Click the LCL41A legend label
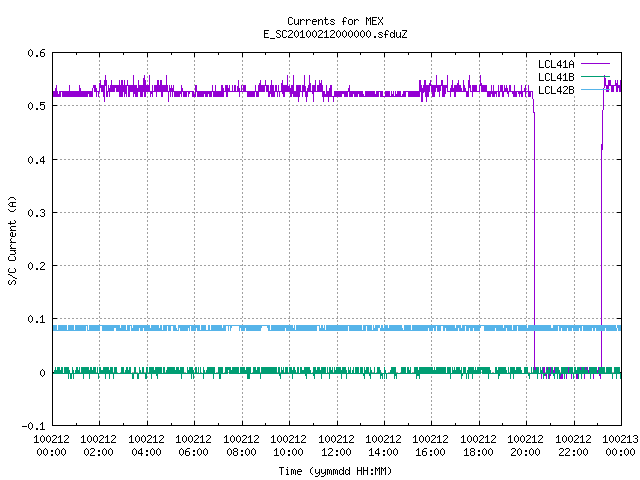 tap(556, 64)
